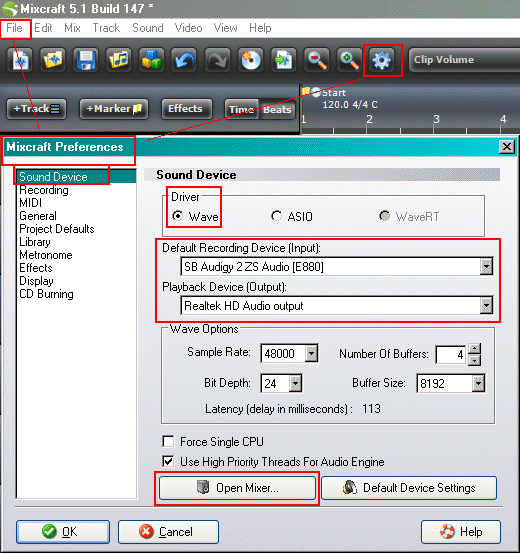Click the +Track button

[36, 109]
